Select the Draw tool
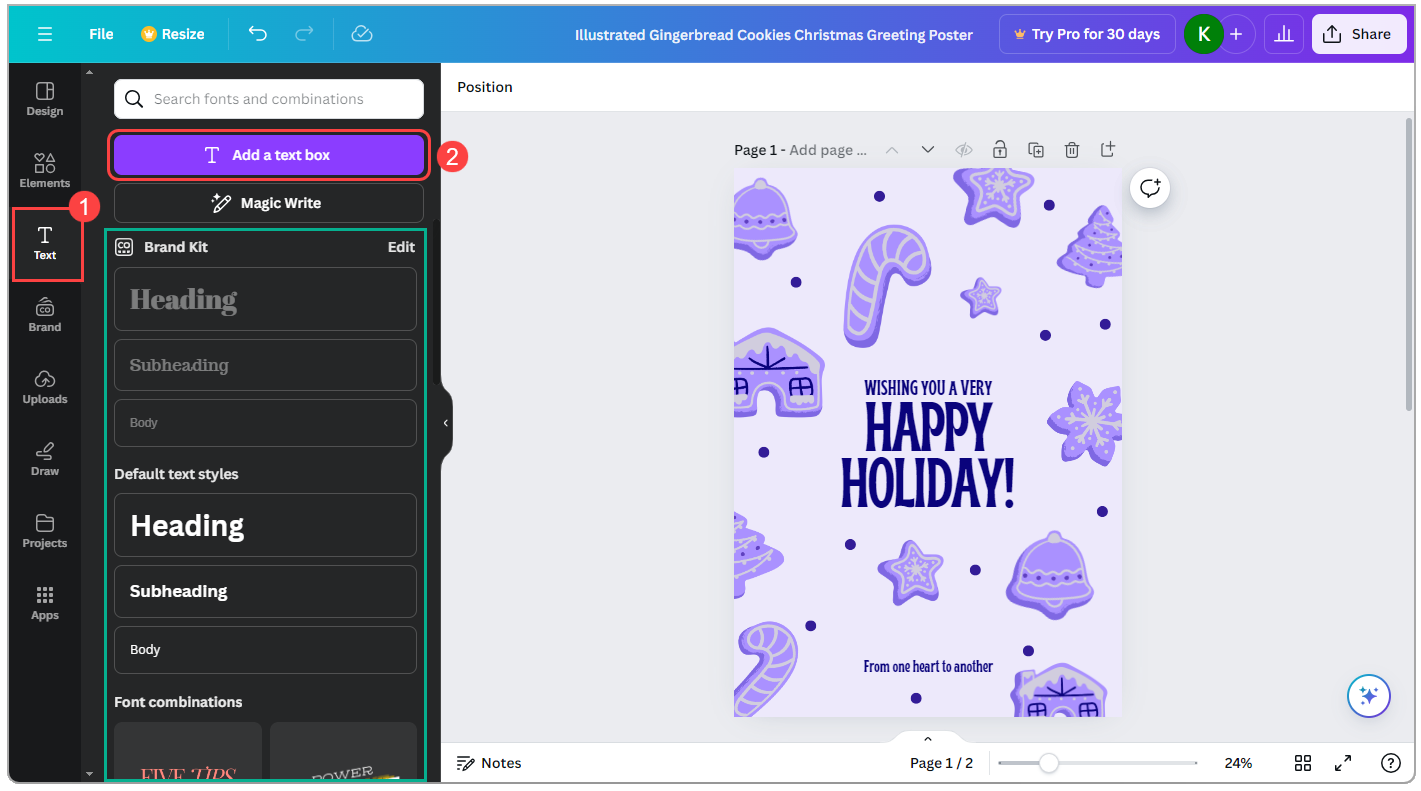The width and height of the screenshot is (1421, 791). tap(44, 459)
